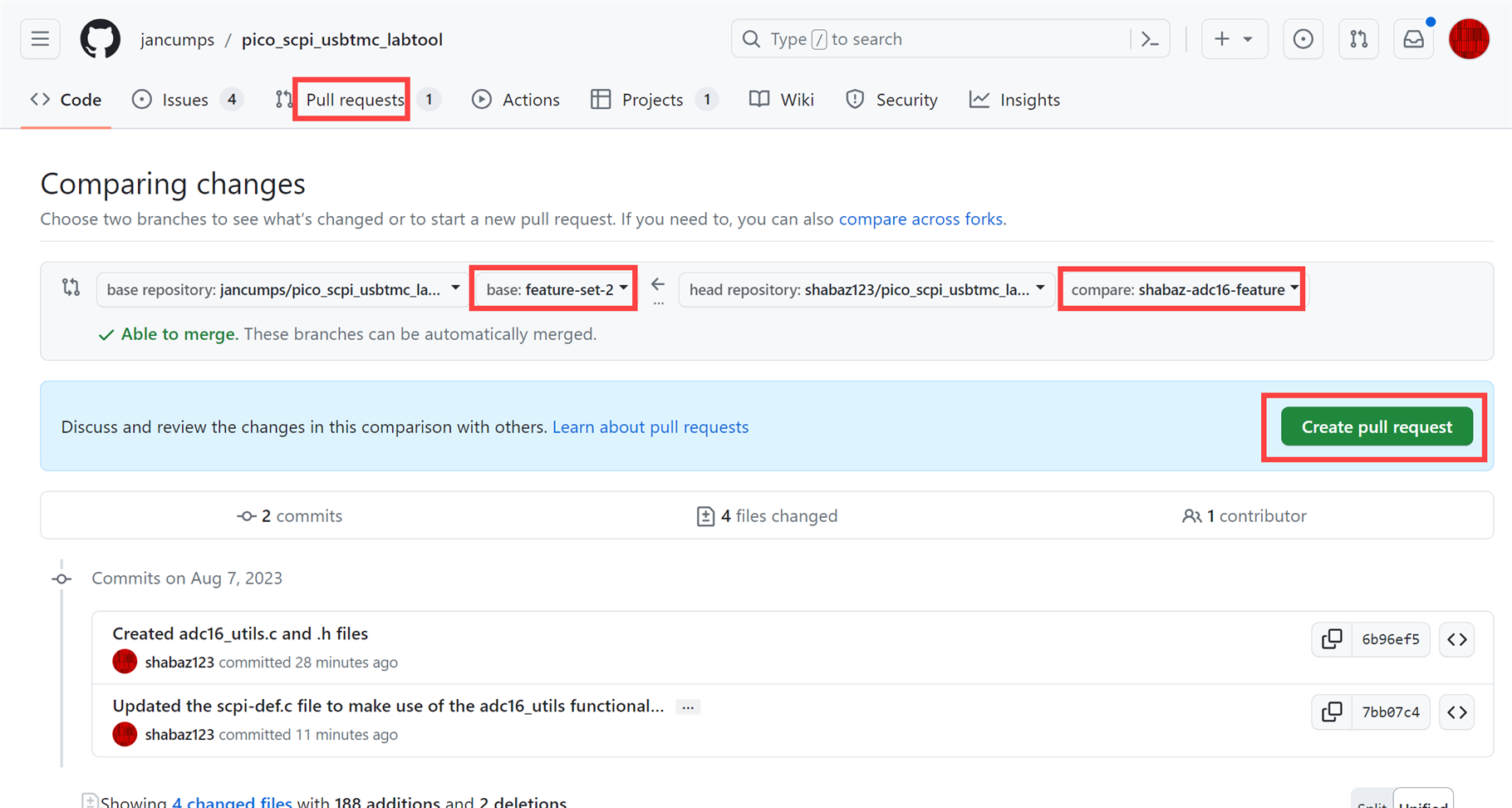Browse repository at commit 6b96ef5
This screenshot has width=1512, height=808.
(1457, 639)
